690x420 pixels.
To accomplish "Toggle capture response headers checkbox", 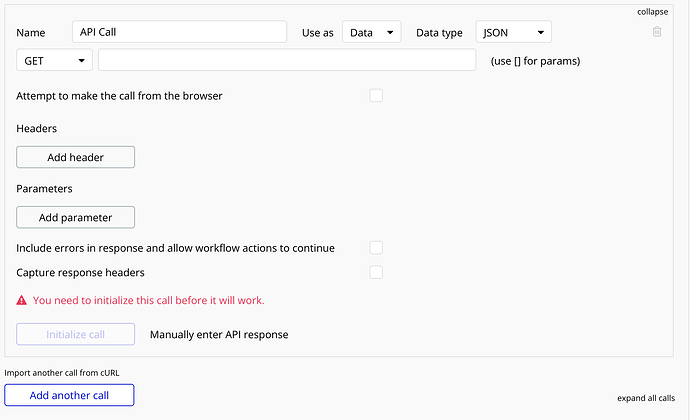I will [x=376, y=272].
